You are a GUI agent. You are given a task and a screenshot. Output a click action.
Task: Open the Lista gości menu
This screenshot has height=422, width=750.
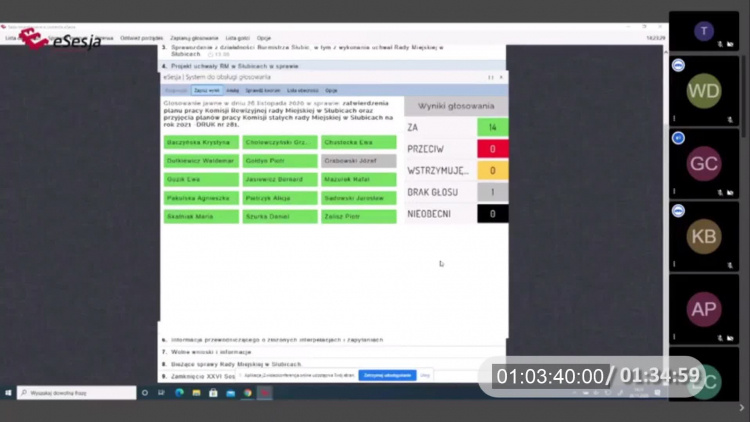pyautogui.click(x=236, y=38)
